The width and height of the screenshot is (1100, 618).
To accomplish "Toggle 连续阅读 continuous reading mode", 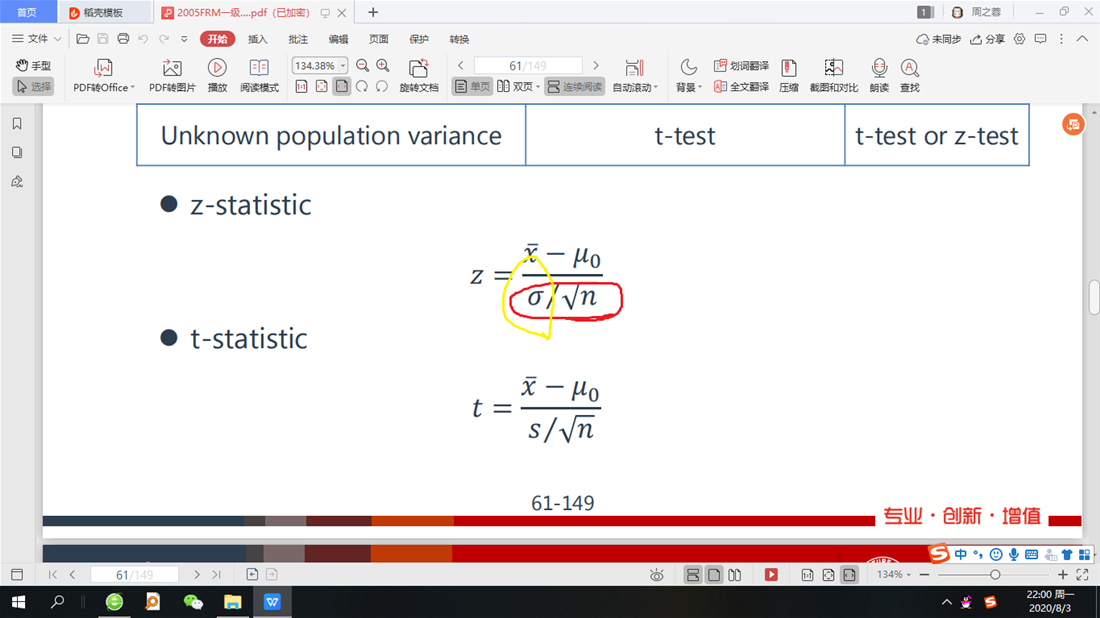I will pyautogui.click(x=575, y=87).
